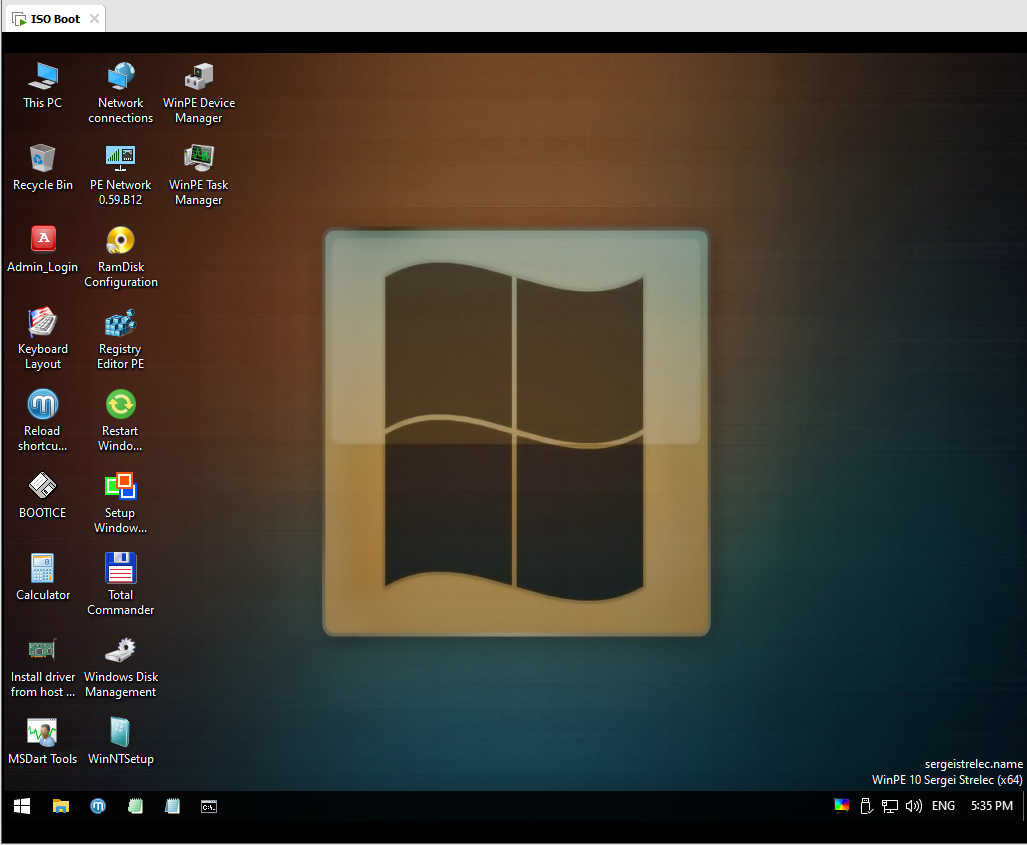Close the ISO Boot tab
Viewport: 1027px width, 845px height.
coord(94,18)
